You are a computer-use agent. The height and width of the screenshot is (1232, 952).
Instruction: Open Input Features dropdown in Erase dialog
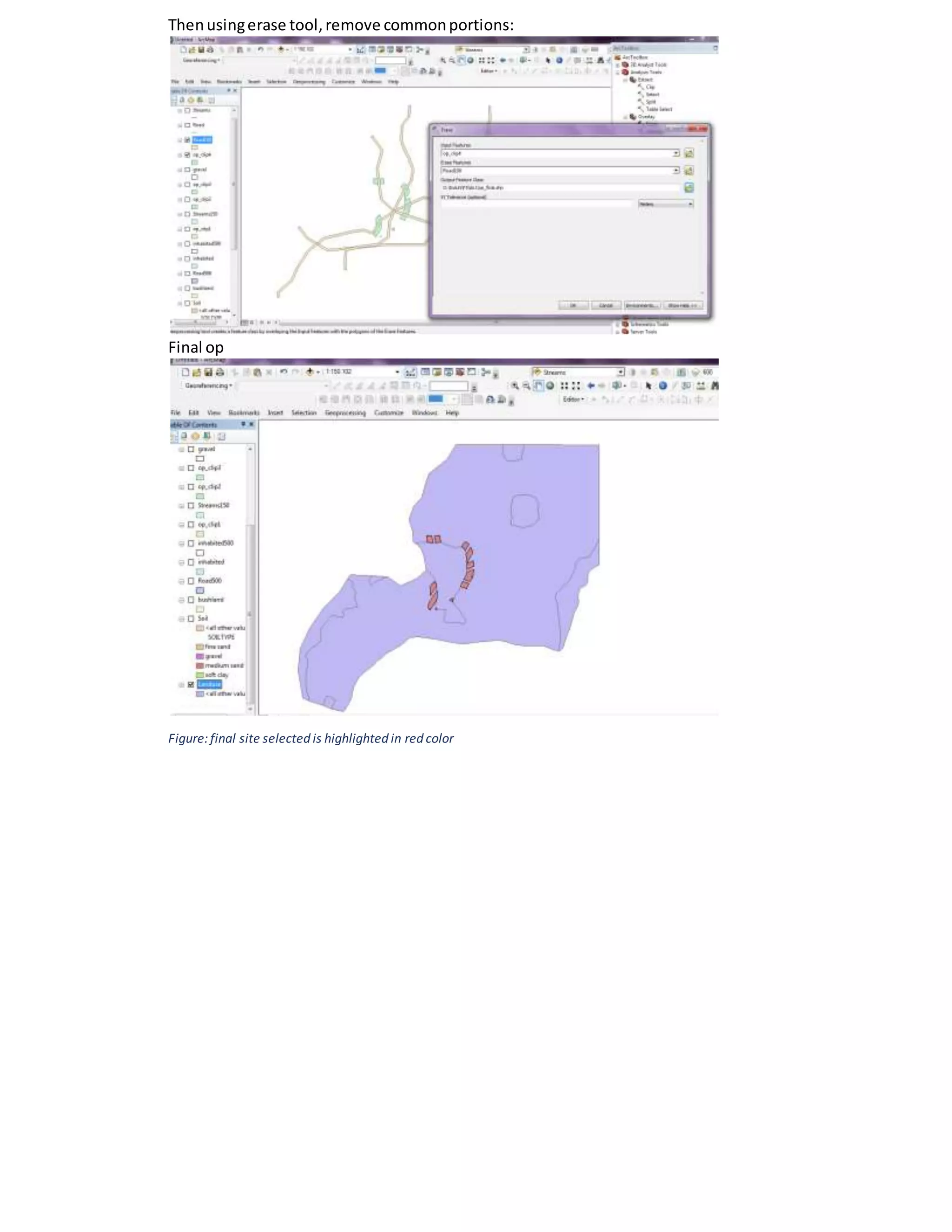point(675,153)
